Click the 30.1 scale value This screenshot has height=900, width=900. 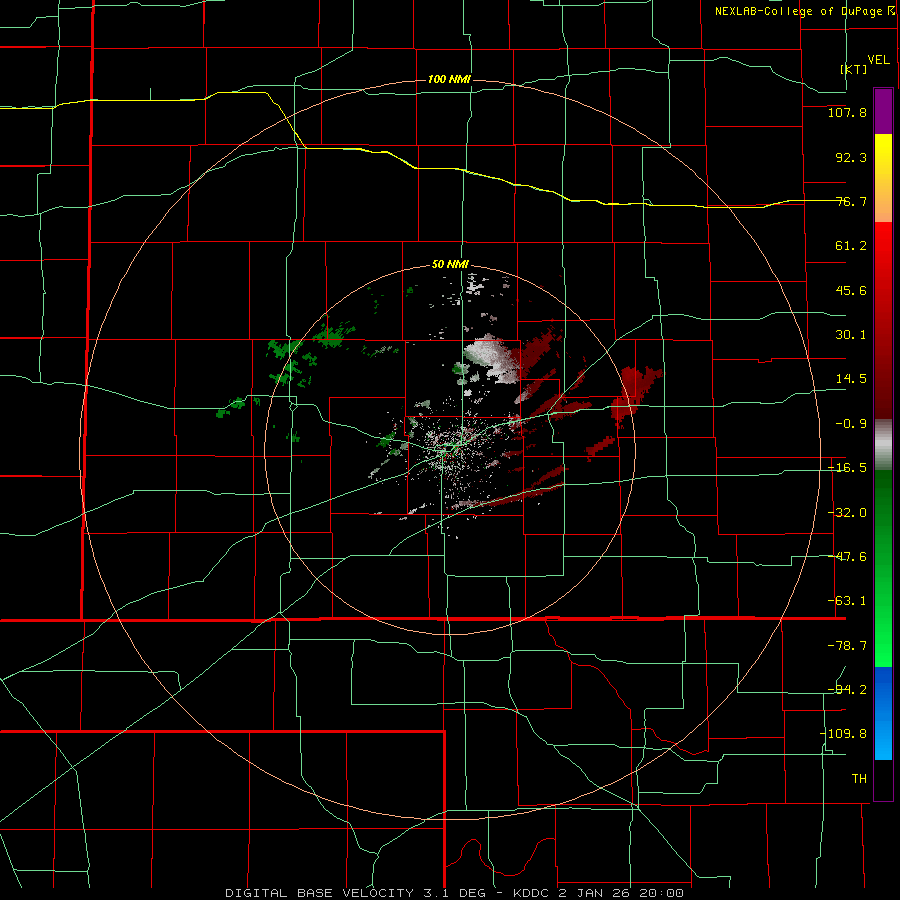coord(851,335)
